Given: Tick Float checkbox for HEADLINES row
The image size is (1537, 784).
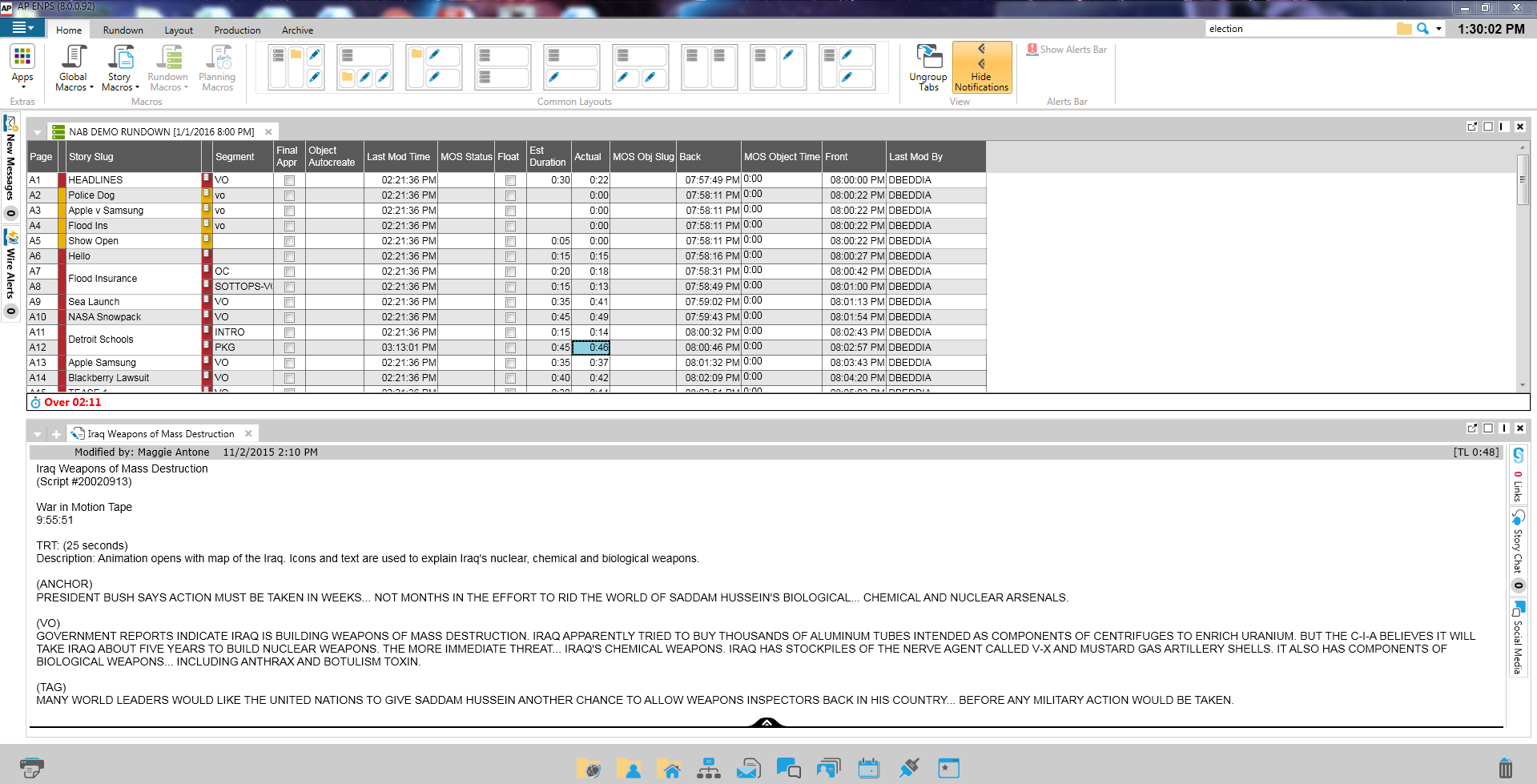Looking at the screenshot, I should tap(510, 181).
